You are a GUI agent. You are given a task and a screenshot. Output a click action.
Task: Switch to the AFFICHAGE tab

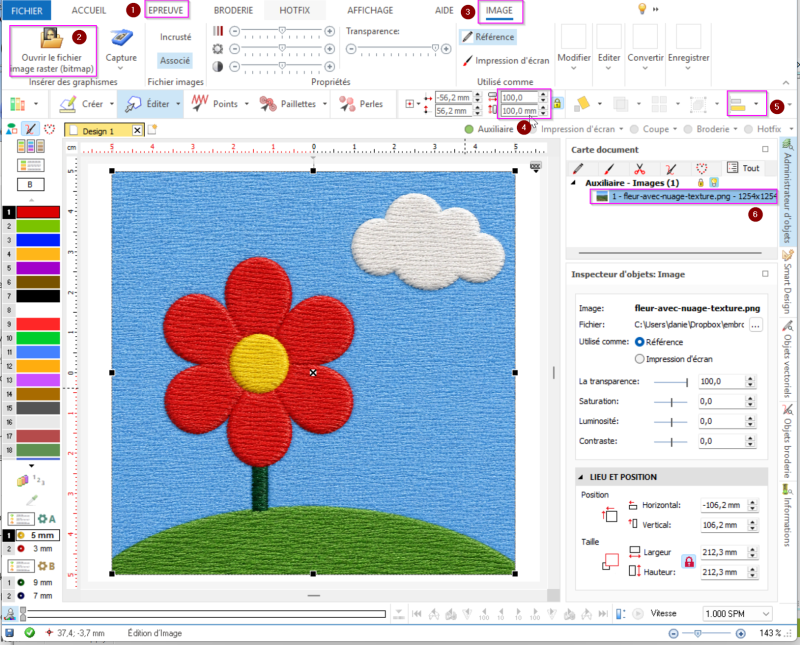pos(370,10)
